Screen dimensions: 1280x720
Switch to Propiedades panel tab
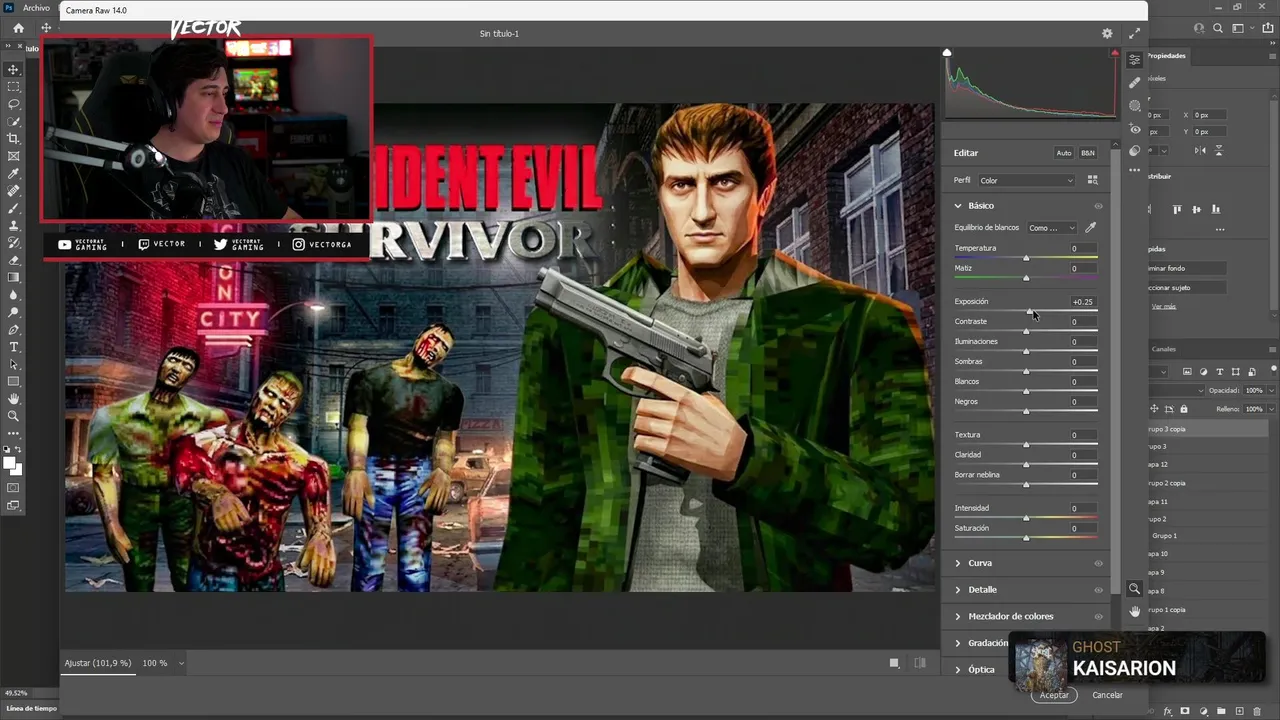[1166, 56]
